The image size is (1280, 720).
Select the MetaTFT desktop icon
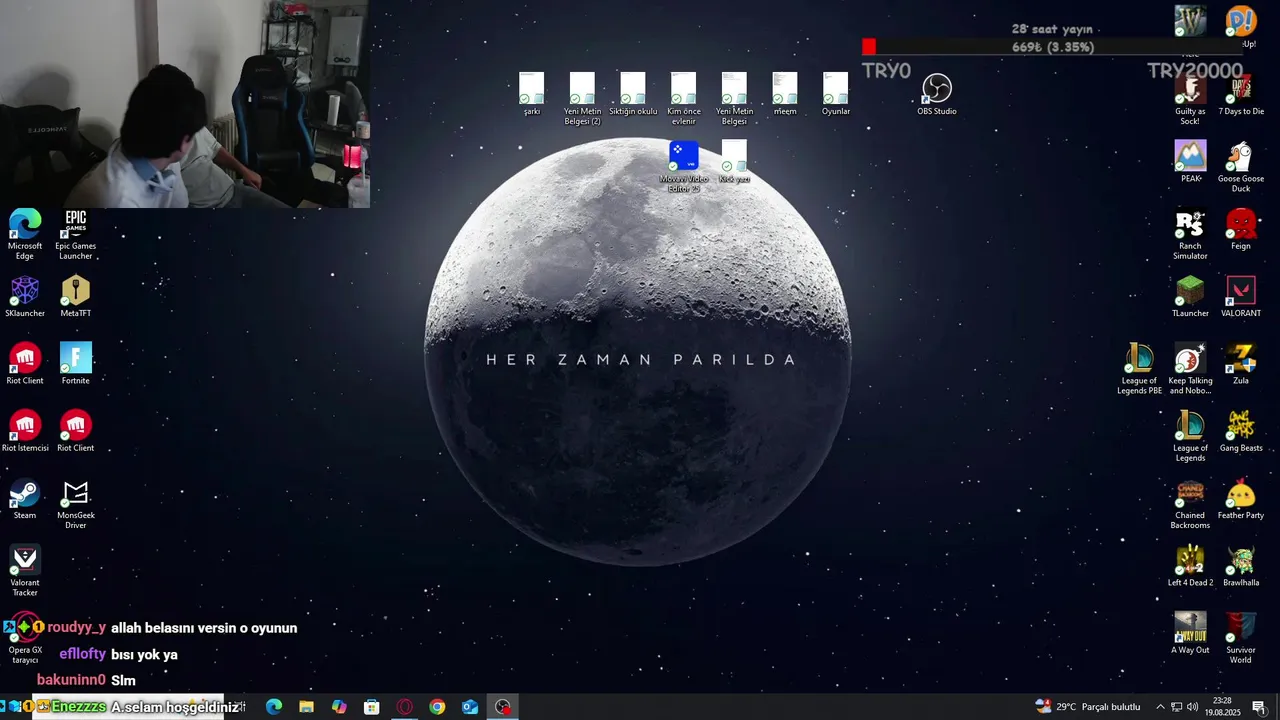tap(76, 297)
